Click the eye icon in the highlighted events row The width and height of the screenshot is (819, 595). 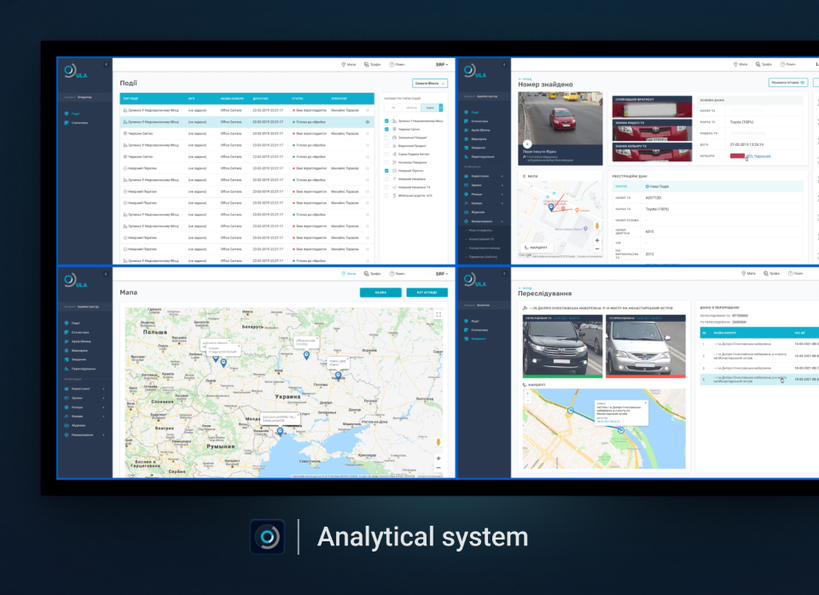point(367,122)
